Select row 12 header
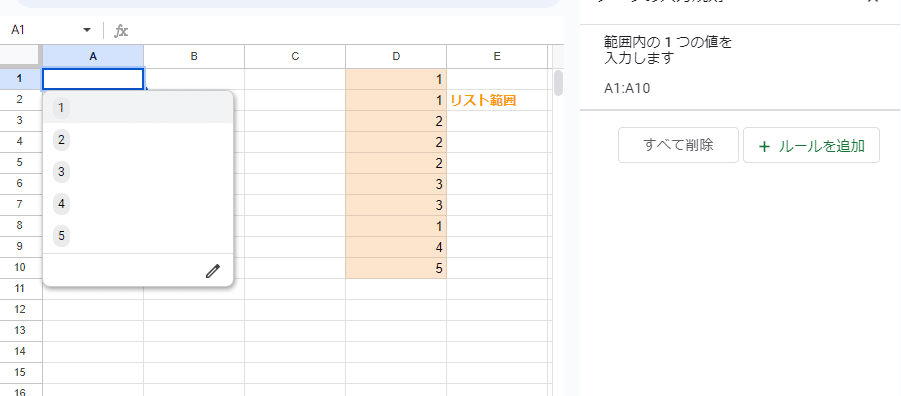 pos(21,310)
